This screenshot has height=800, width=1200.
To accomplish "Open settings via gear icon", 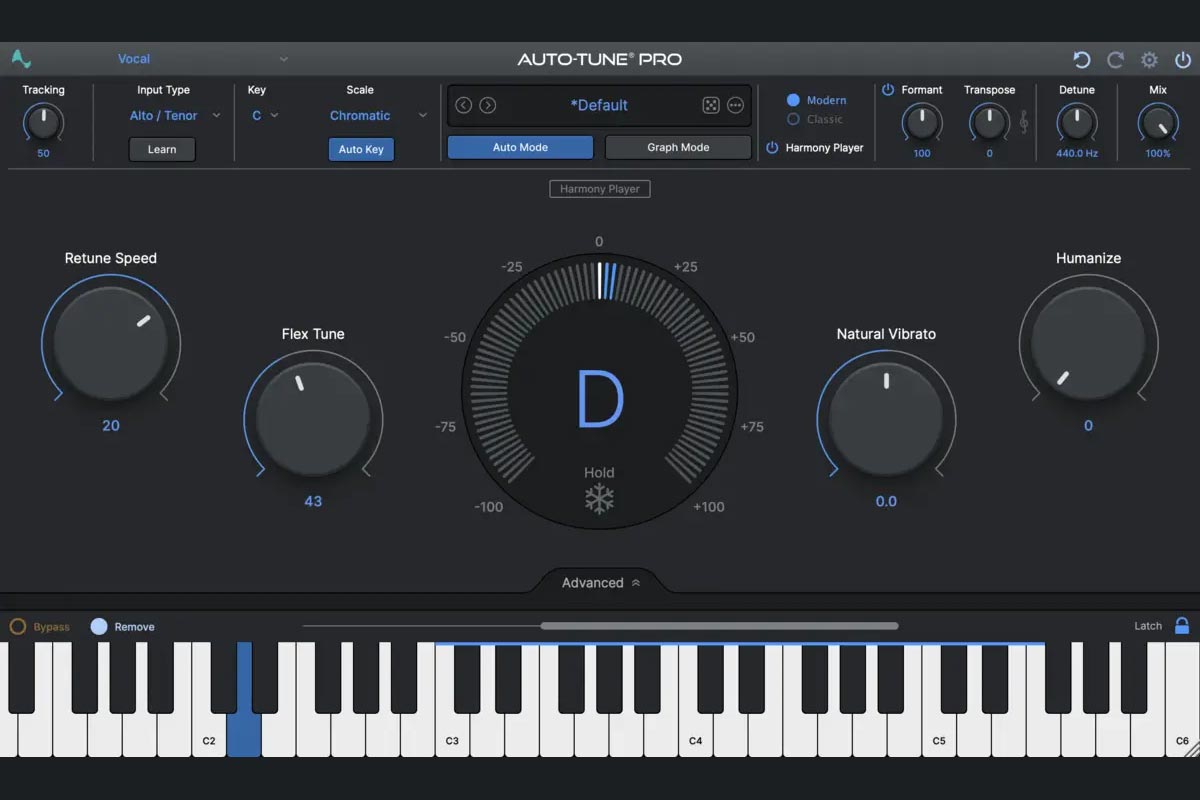I will 1148,60.
